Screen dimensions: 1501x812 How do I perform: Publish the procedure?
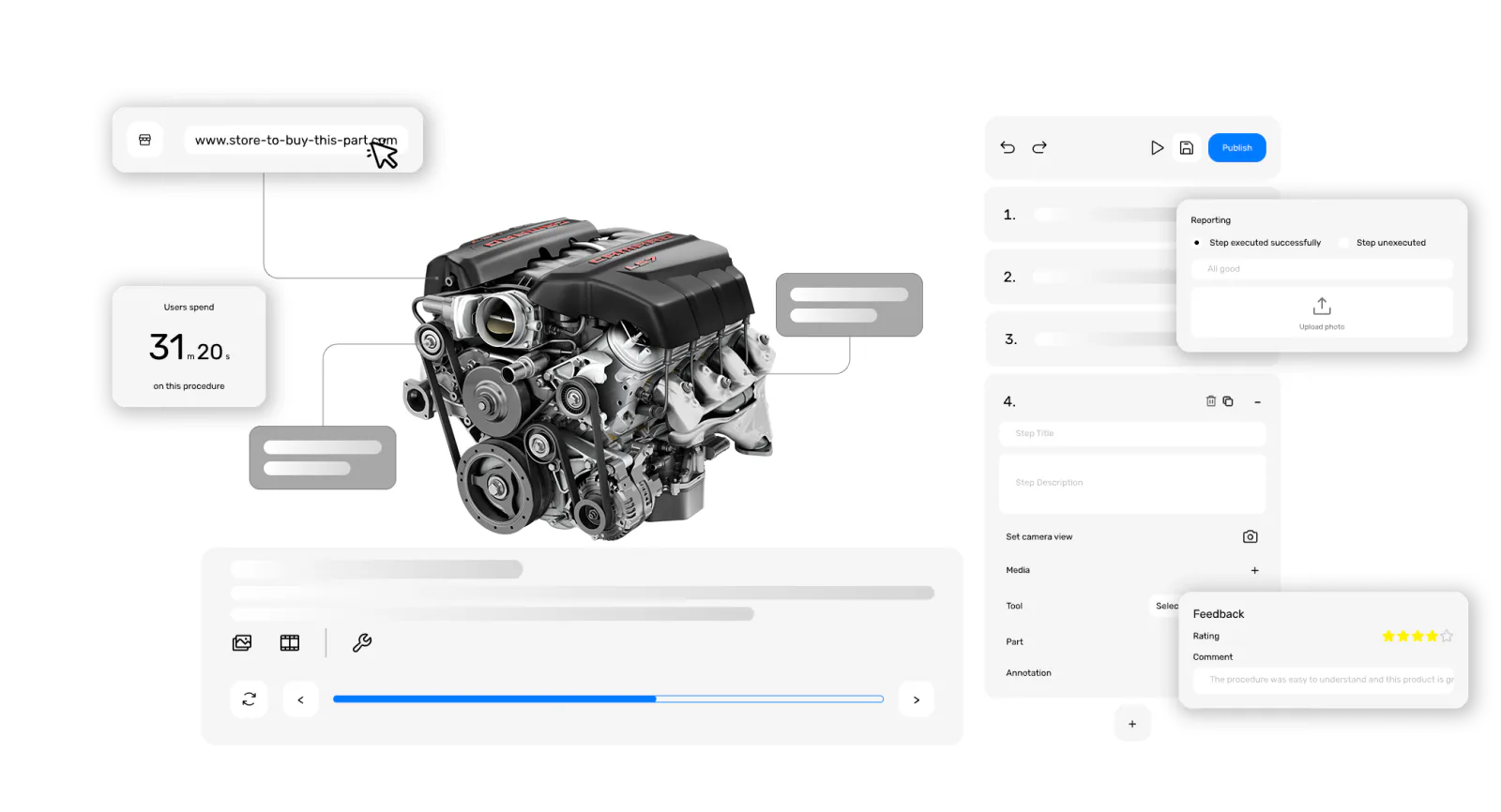(1236, 147)
